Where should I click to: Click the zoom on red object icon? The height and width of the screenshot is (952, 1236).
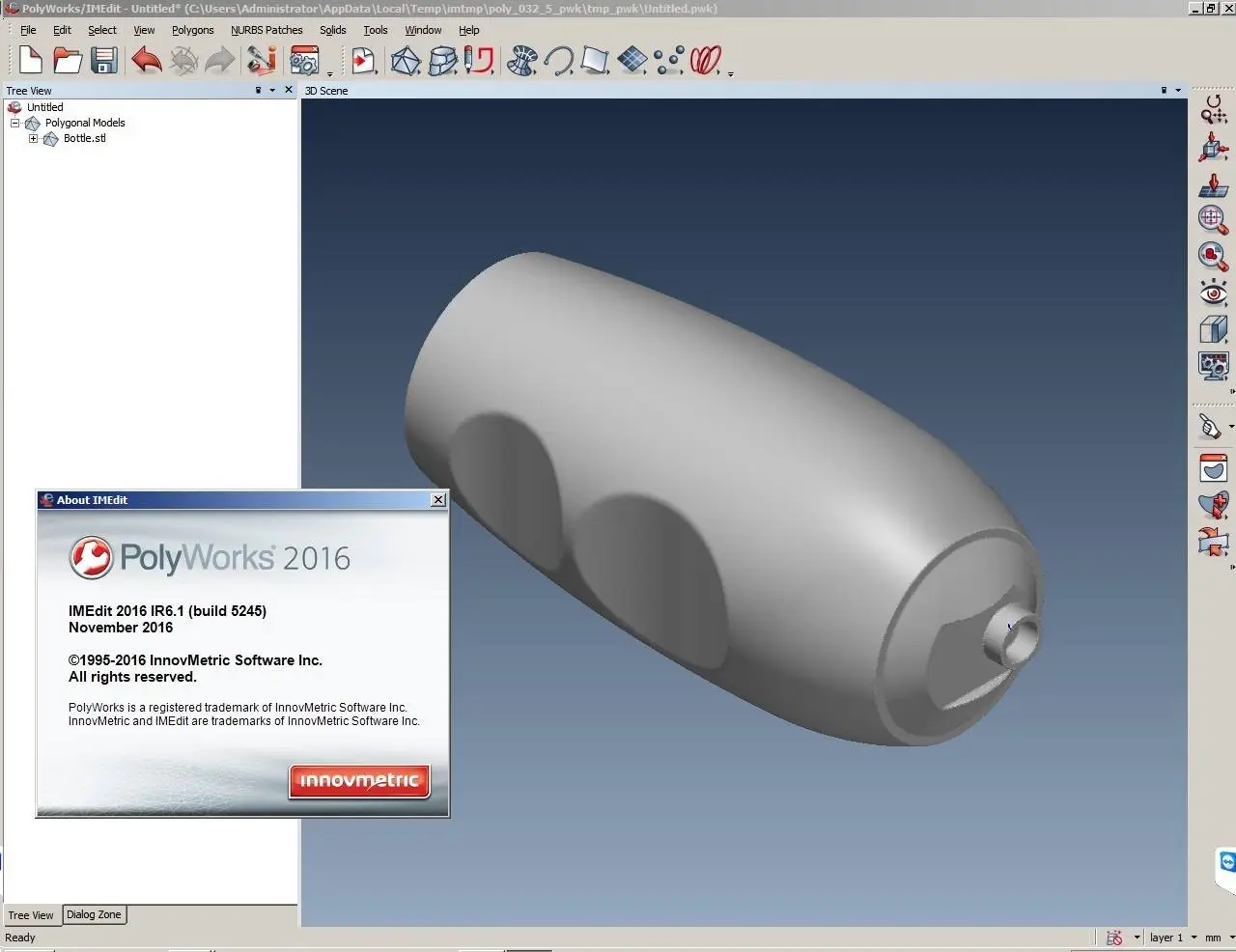pos(1214,257)
